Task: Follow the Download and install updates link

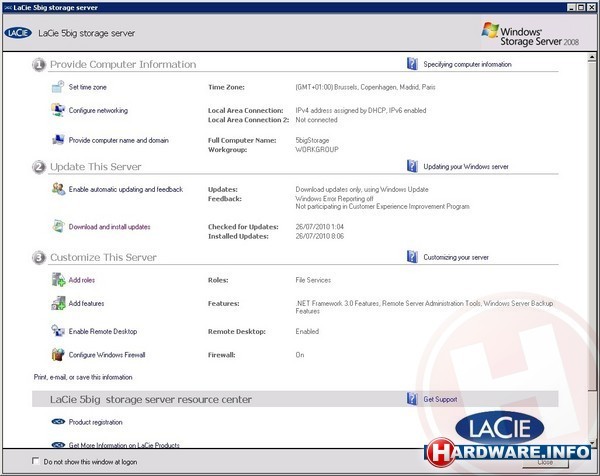Action: click(x=109, y=227)
